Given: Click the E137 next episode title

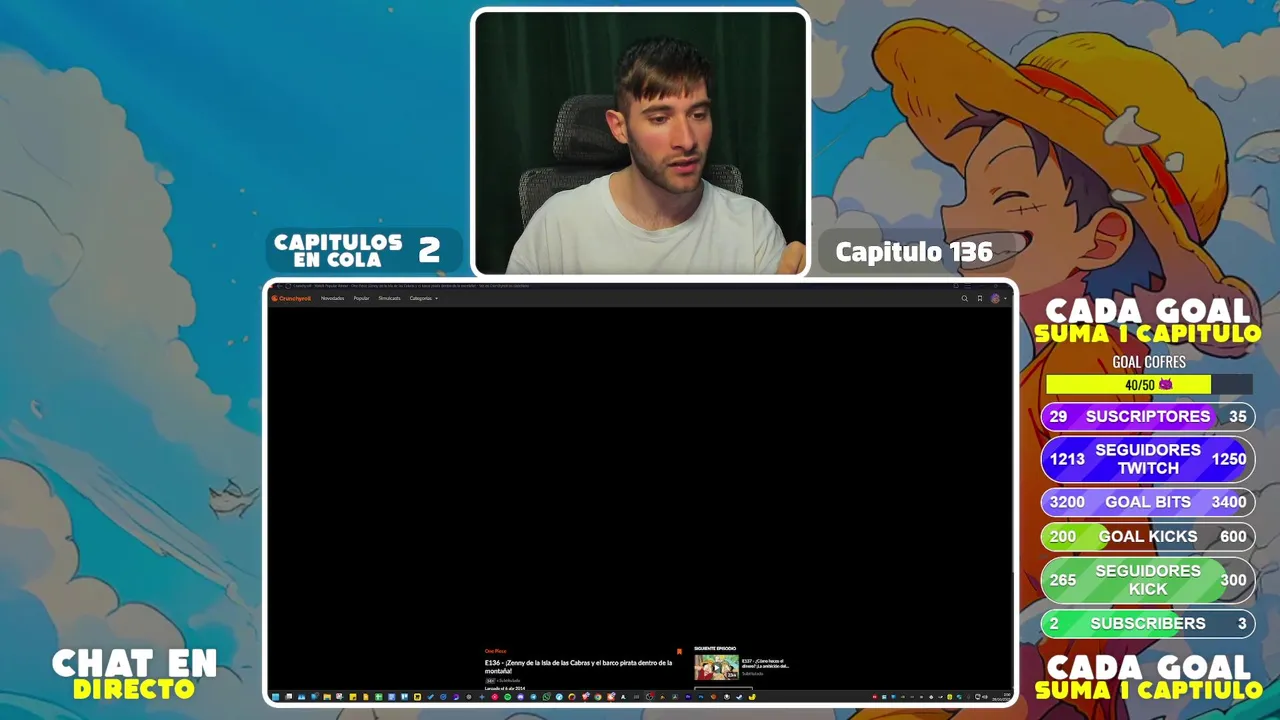Looking at the screenshot, I should coord(765,663).
